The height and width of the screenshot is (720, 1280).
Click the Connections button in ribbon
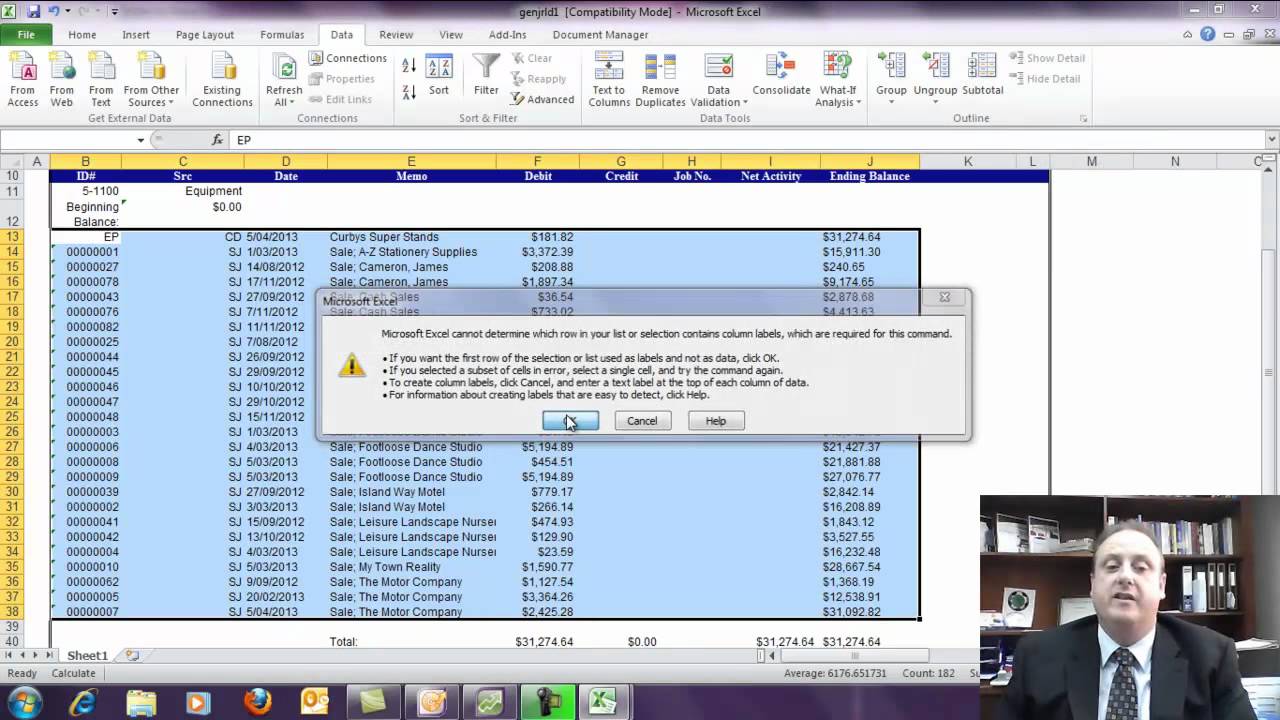point(347,58)
